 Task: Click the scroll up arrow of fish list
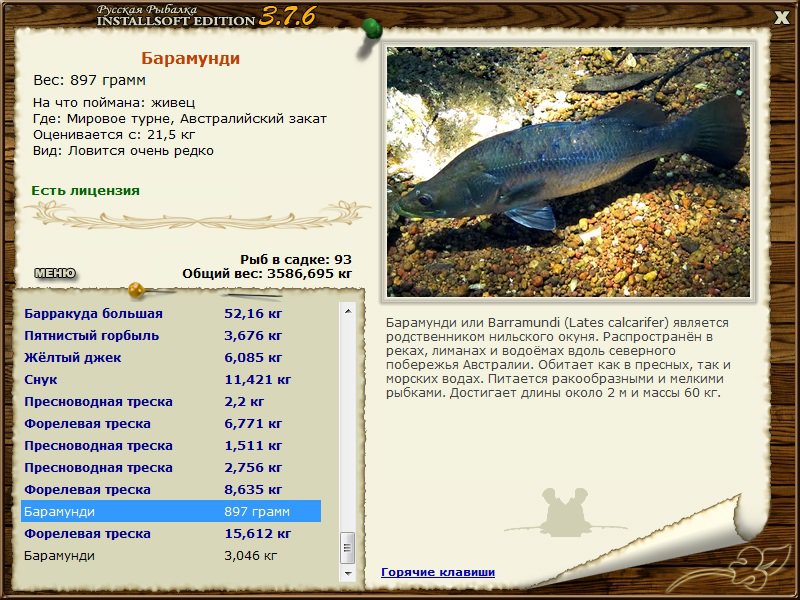[x=348, y=311]
